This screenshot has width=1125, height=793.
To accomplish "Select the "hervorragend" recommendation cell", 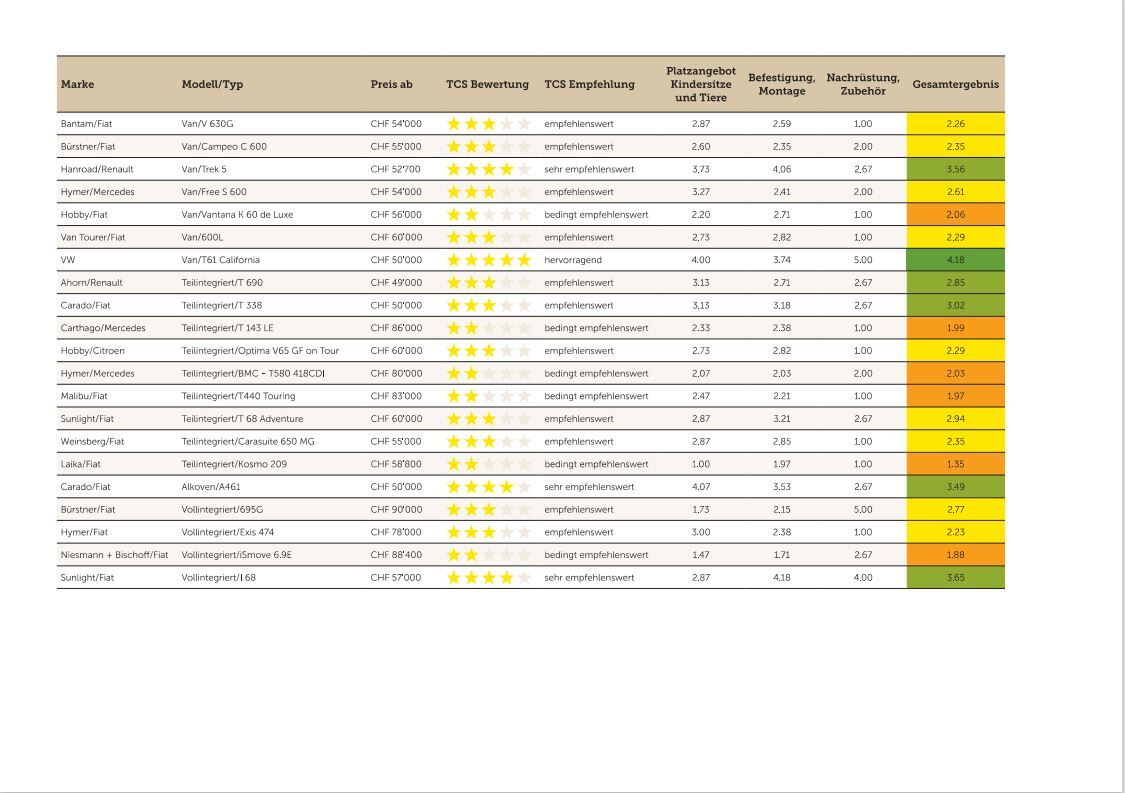I will [573, 260].
